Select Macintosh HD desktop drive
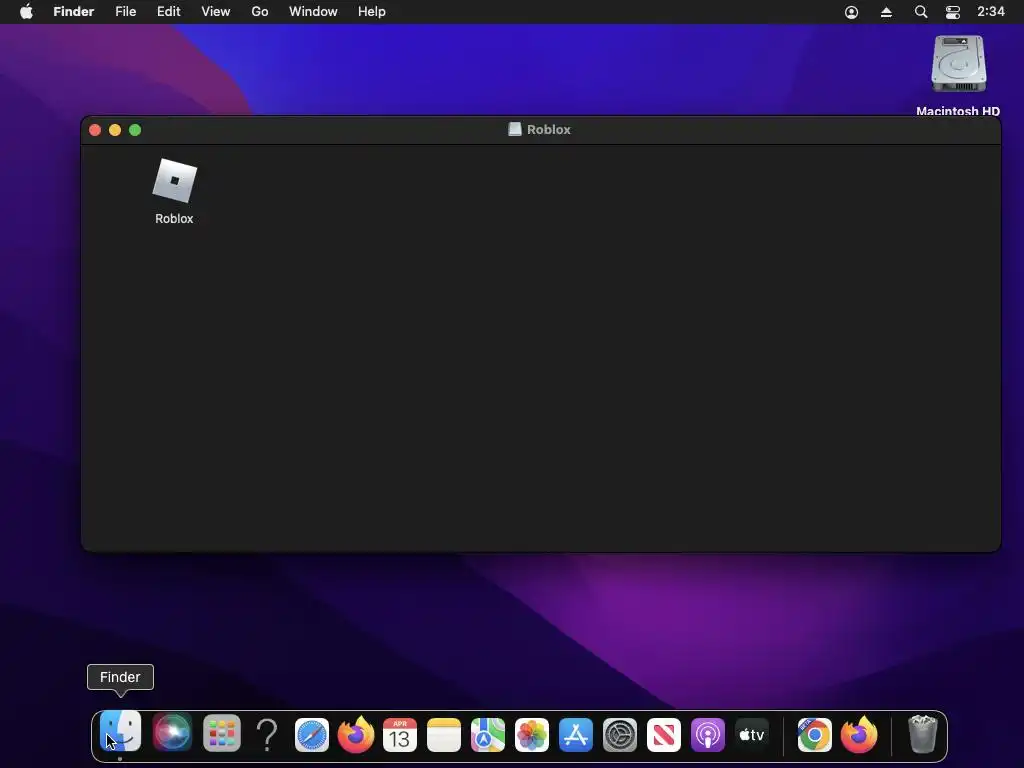This screenshot has height=768, width=1024. (x=958, y=64)
